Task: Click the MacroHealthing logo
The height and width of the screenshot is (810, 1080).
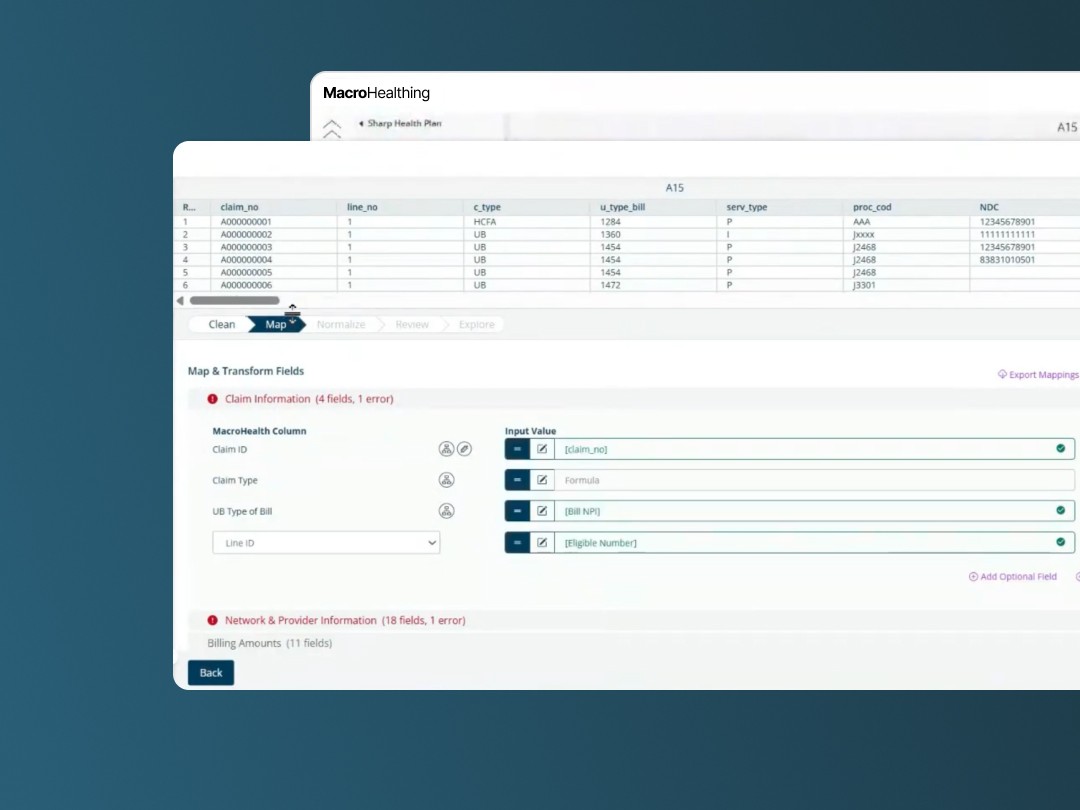Action: pyautogui.click(x=376, y=93)
